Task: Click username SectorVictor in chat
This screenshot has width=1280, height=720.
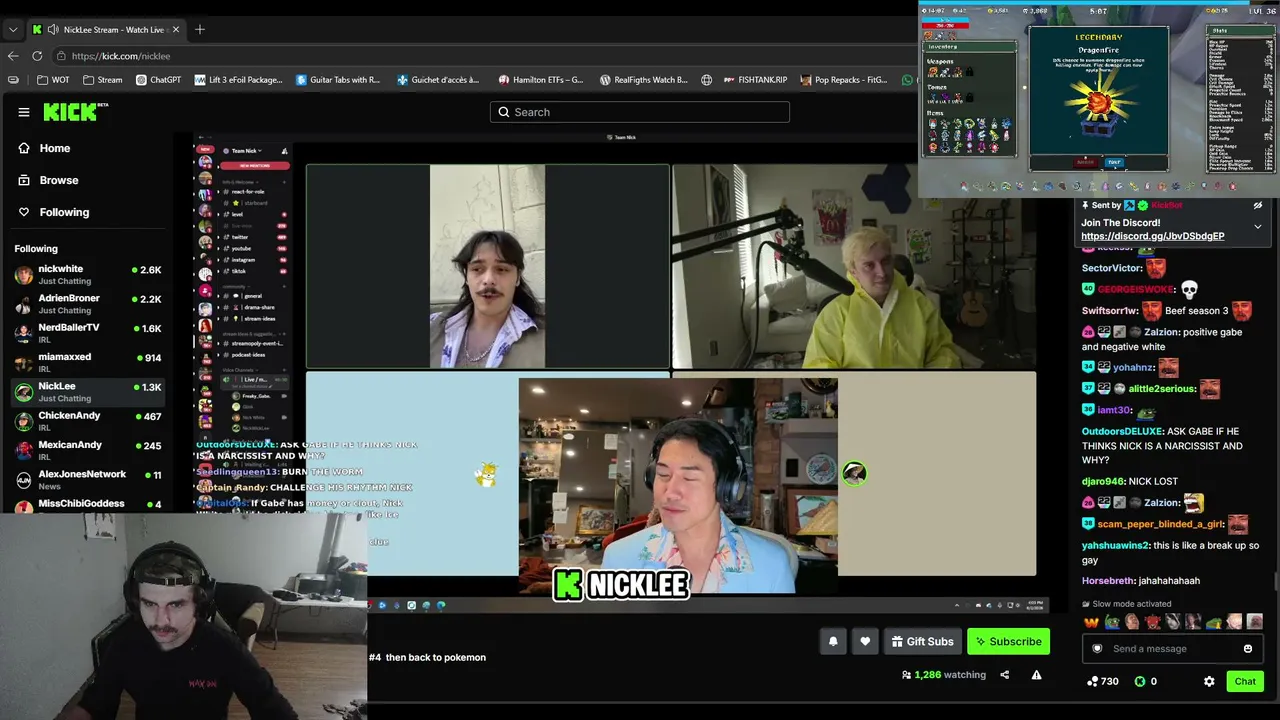Action: (x=1112, y=268)
